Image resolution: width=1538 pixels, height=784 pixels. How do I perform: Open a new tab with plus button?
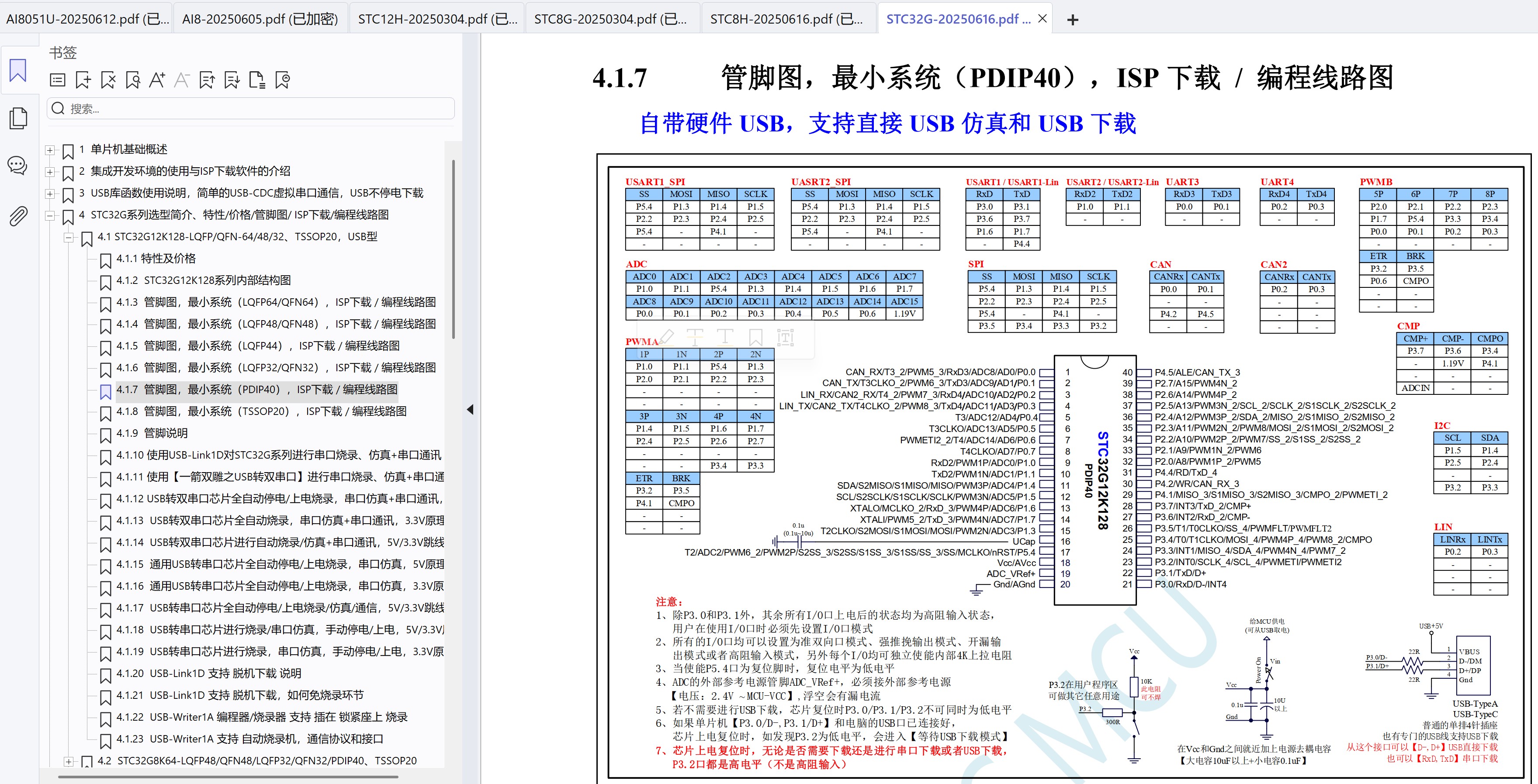[1073, 20]
